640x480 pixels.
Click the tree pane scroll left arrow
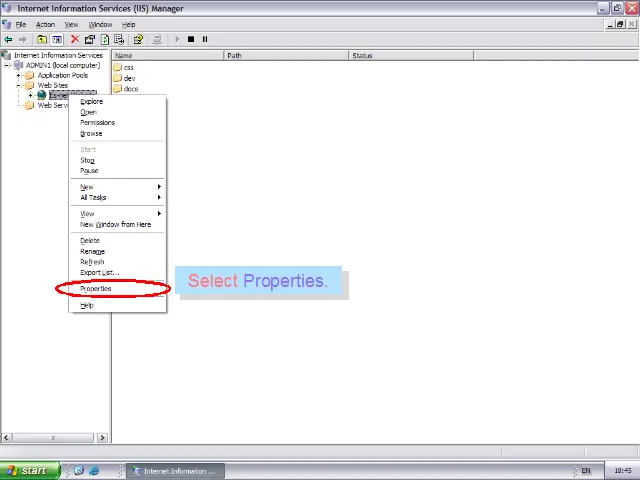[6, 438]
